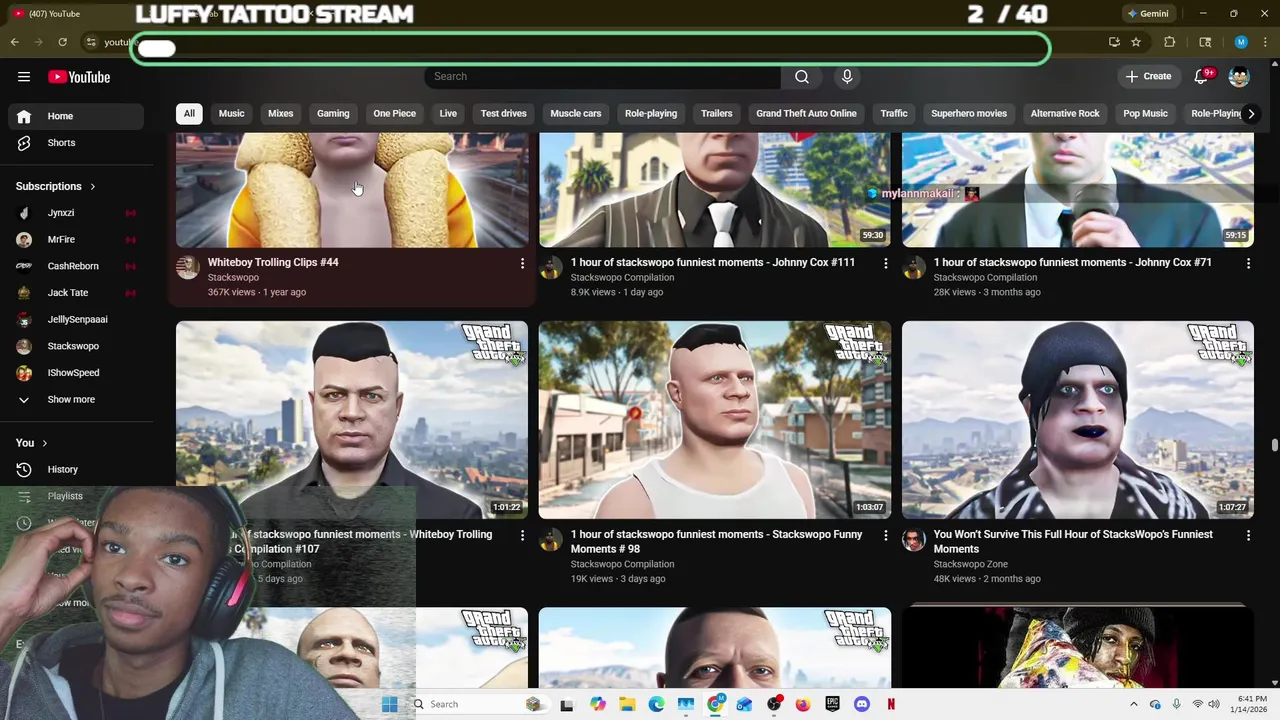Image resolution: width=1280 pixels, height=720 pixels.
Task: Open Microsoft Edge from the taskbar
Action: click(656, 704)
